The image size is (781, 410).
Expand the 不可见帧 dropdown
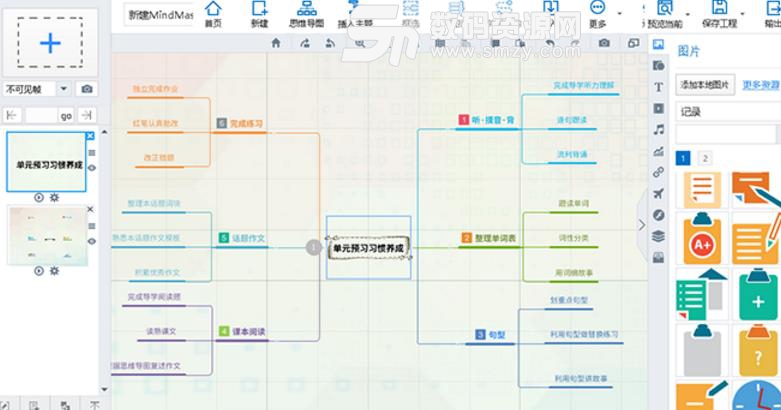pyautogui.click(x=64, y=89)
